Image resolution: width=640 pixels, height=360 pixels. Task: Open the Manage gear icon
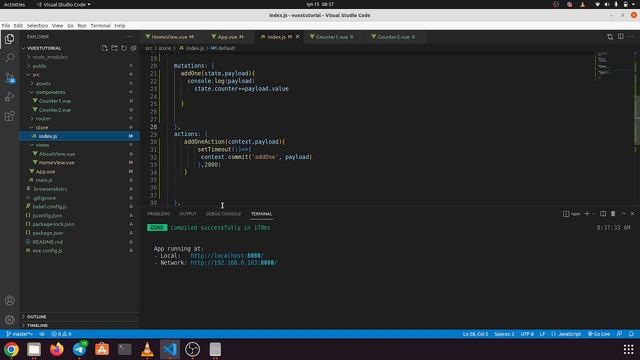[x=9, y=320]
